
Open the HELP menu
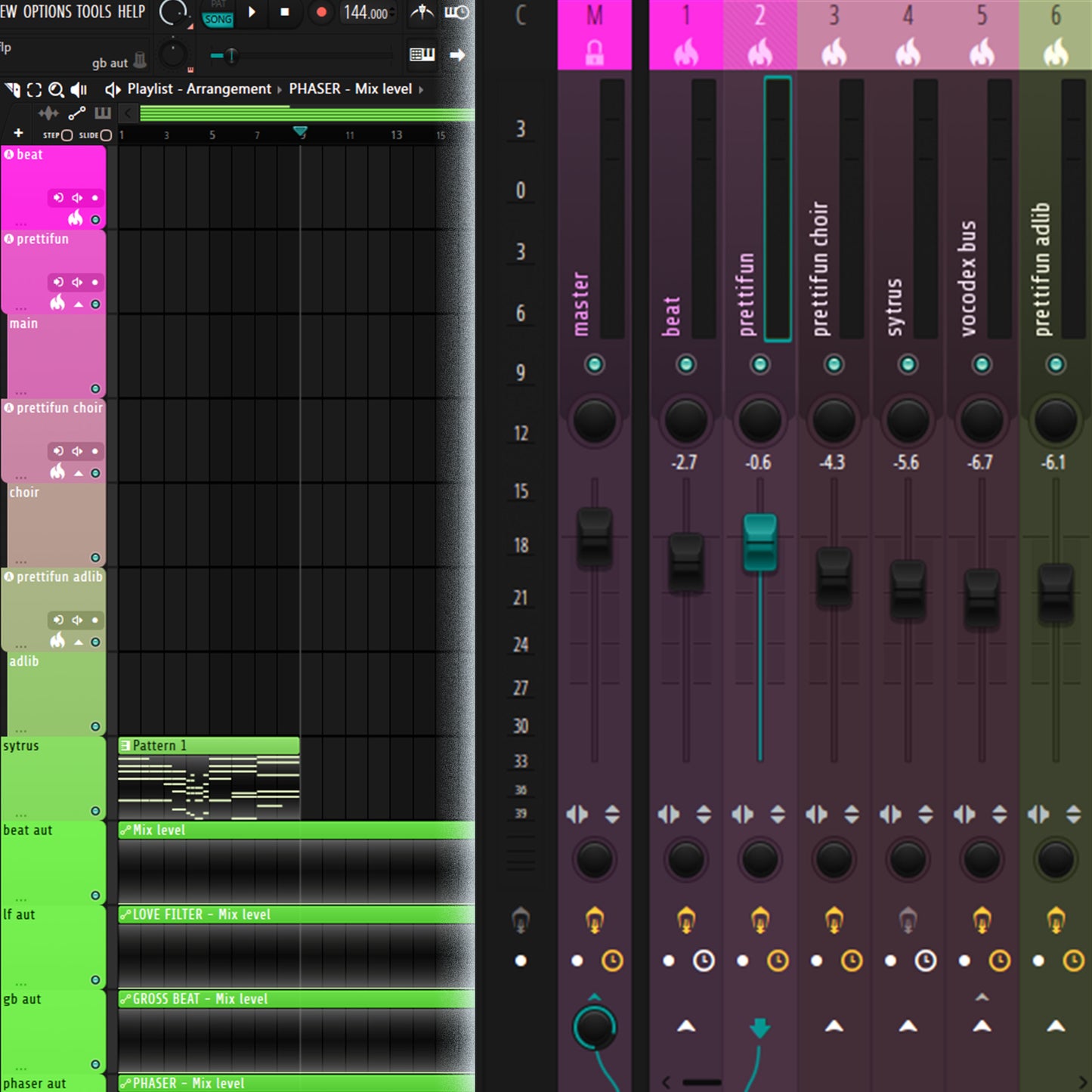coord(131,11)
